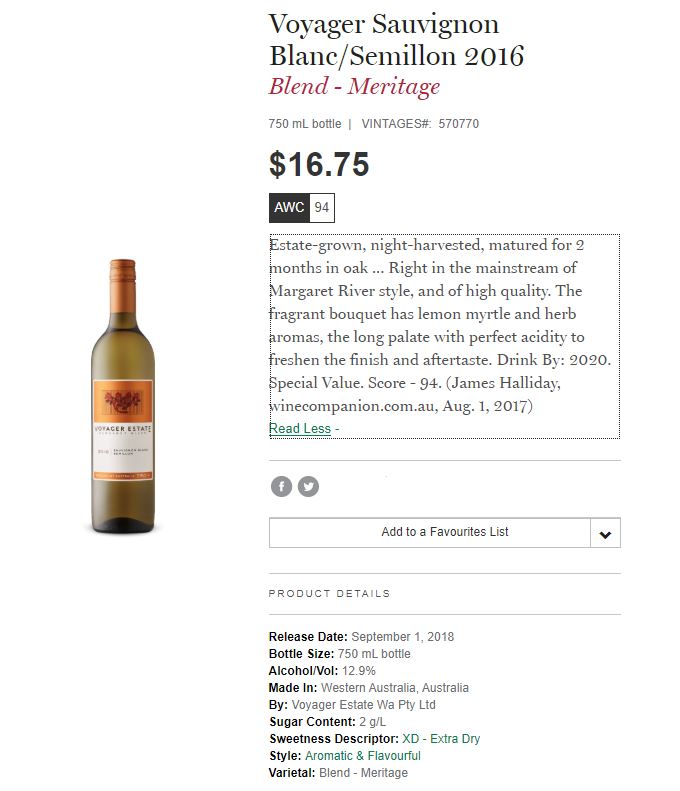Collapse the review with Read Less

(x=300, y=428)
